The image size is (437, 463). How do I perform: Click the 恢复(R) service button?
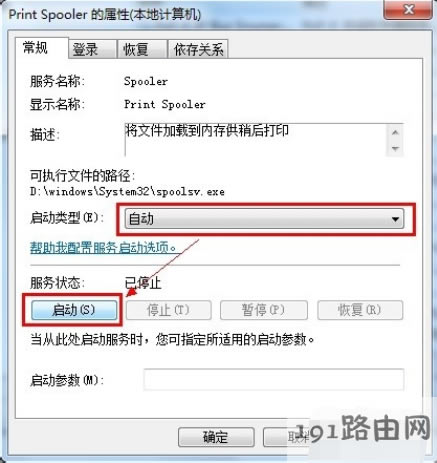[360, 310]
